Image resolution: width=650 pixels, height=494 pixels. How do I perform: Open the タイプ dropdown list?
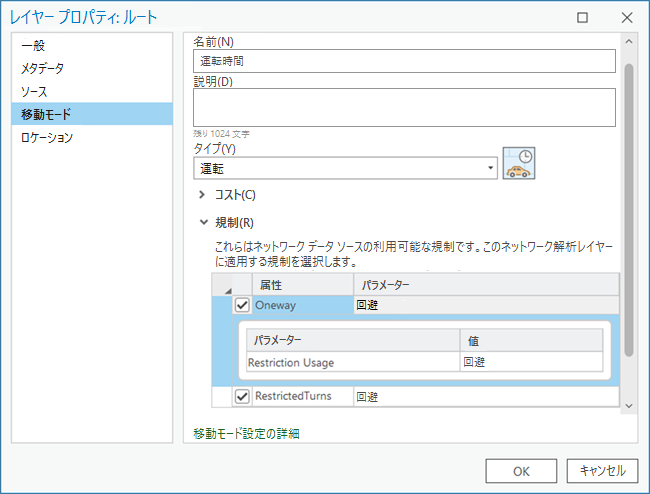(x=490, y=168)
